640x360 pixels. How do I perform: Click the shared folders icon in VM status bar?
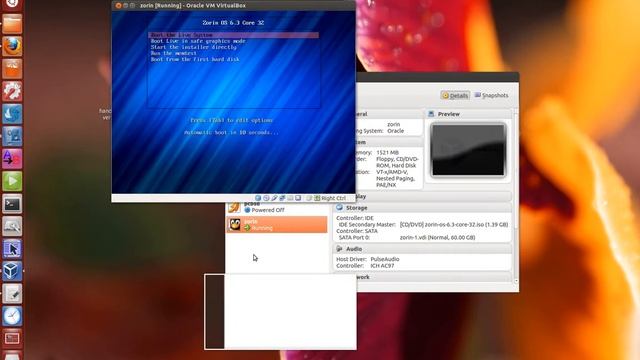click(290, 198)
